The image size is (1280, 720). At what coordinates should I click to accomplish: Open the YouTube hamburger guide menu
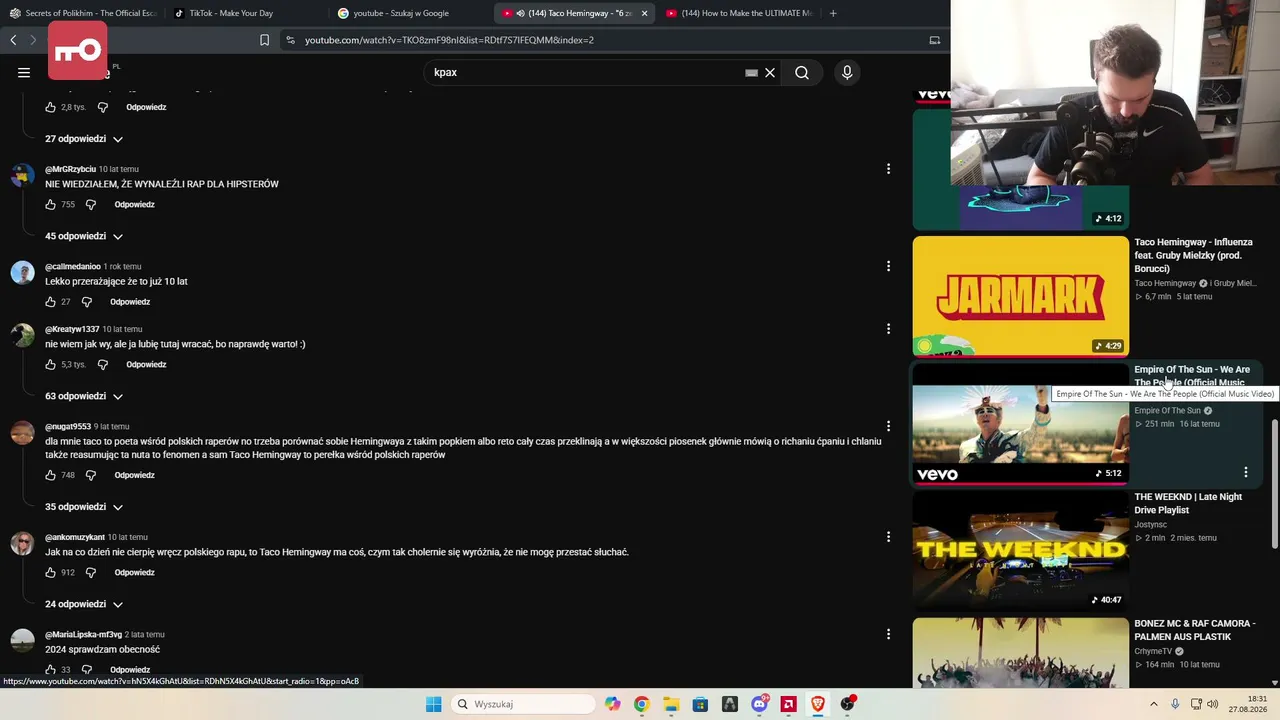(x=24, y=72)
